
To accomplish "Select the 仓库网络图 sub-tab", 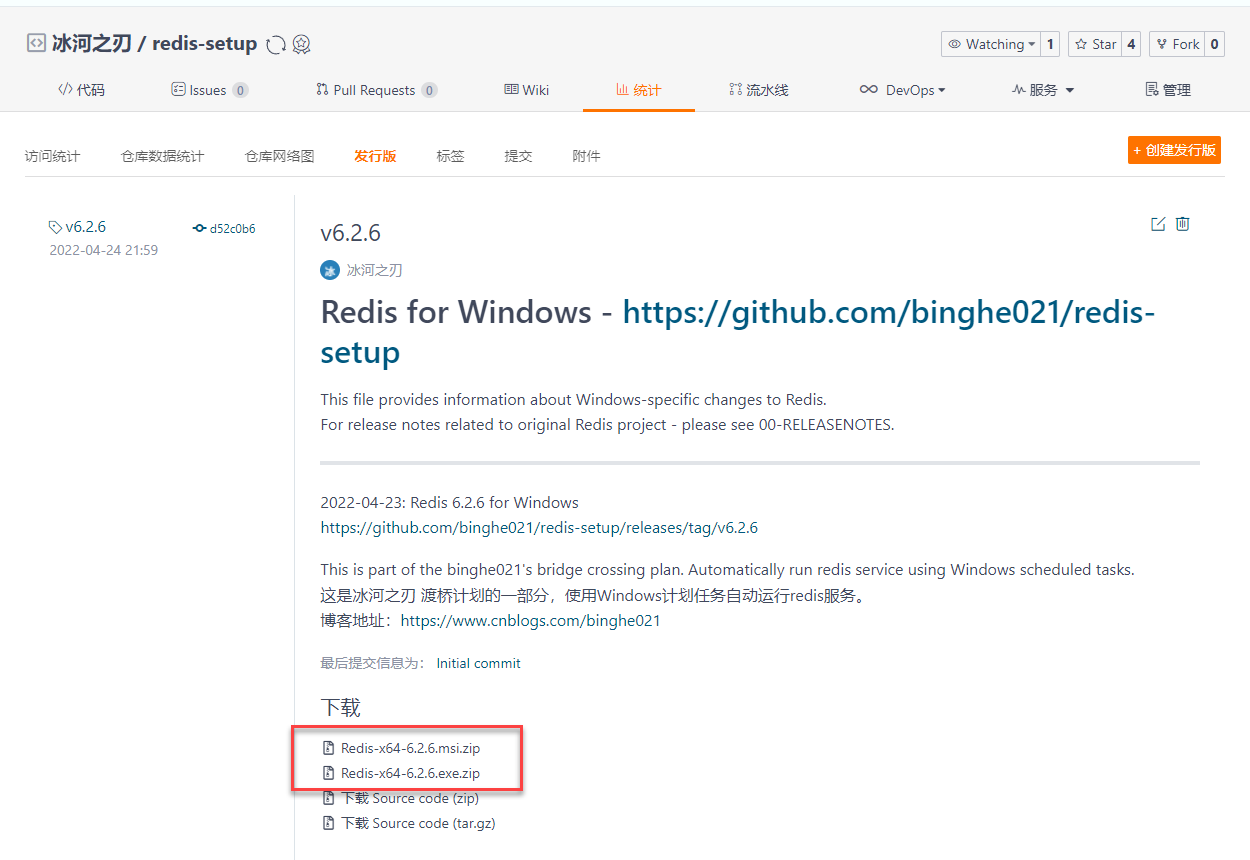I will 279,156.
